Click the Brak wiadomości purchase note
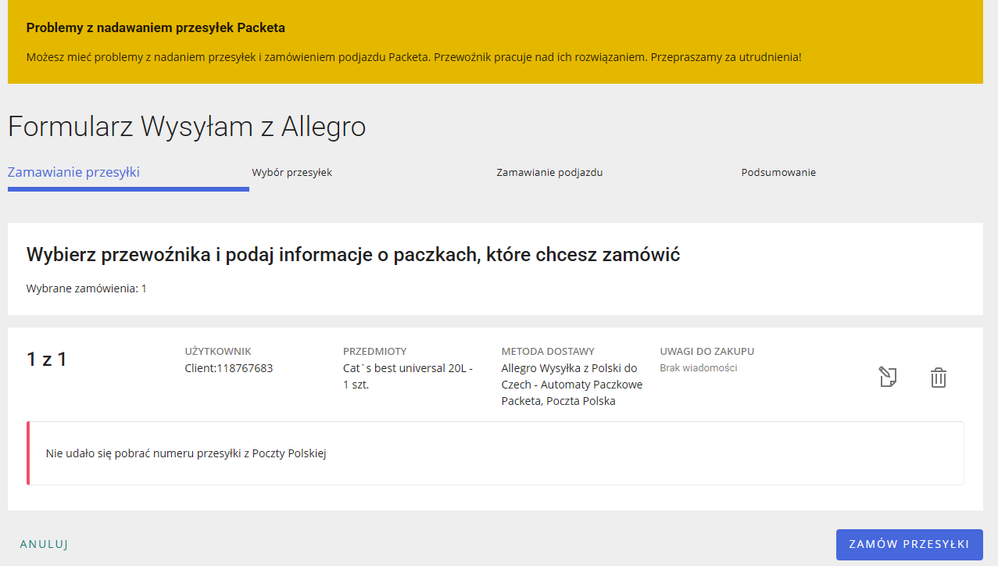Screen dimensions: 998x566 pos(698,368)
